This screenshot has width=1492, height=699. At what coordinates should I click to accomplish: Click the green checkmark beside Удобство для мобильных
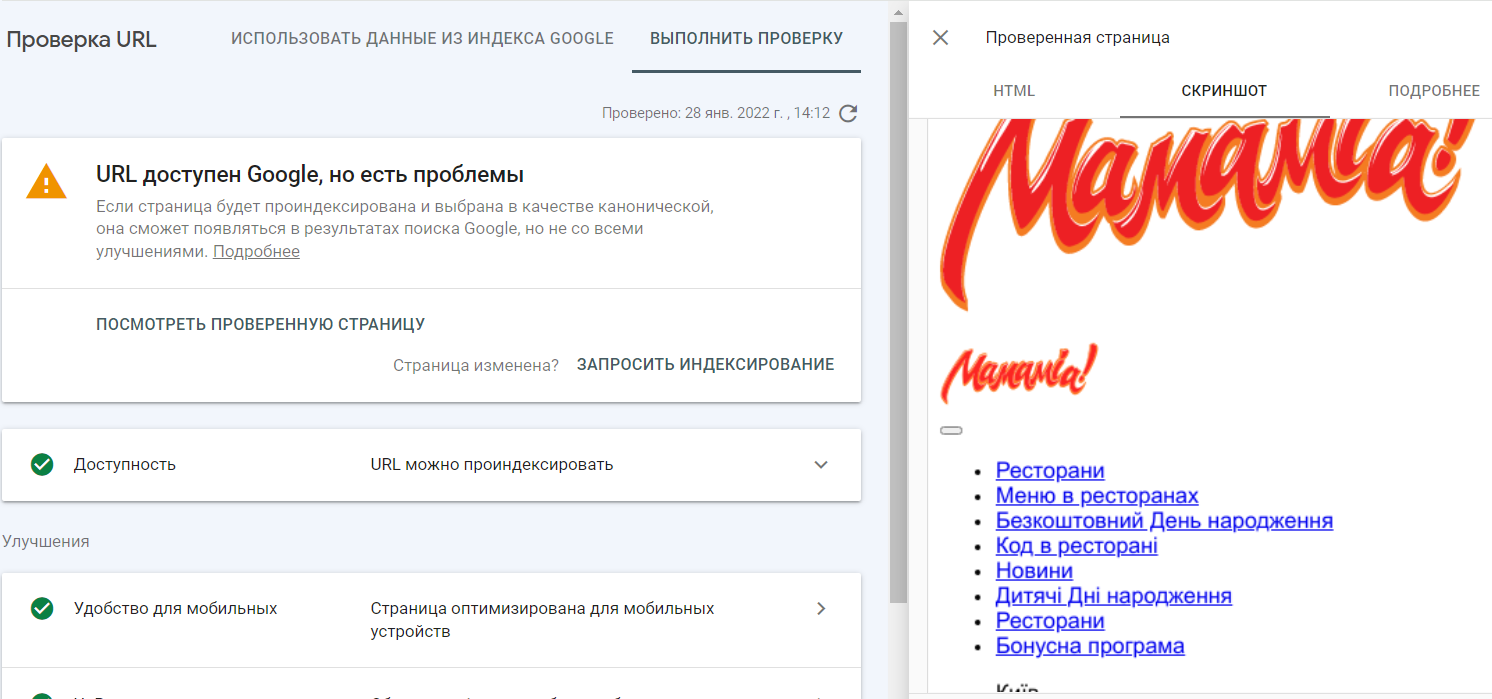(x=42, y=608)
